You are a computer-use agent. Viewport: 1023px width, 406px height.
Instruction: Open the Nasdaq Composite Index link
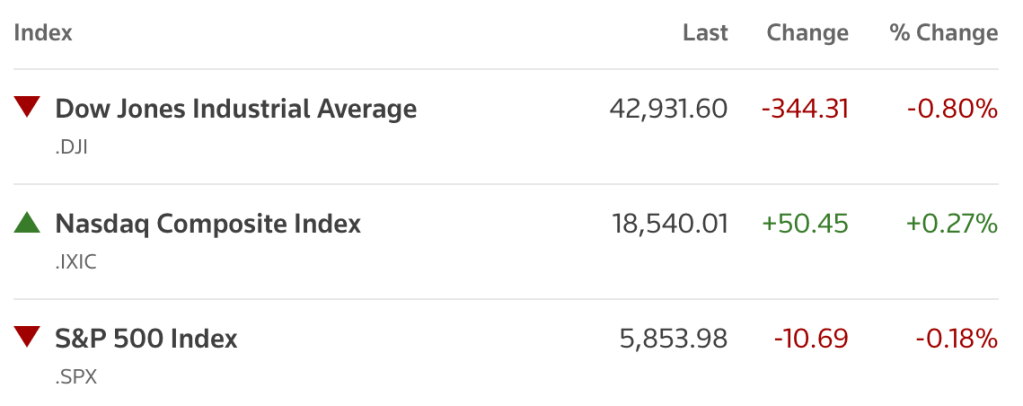[207, 223]
